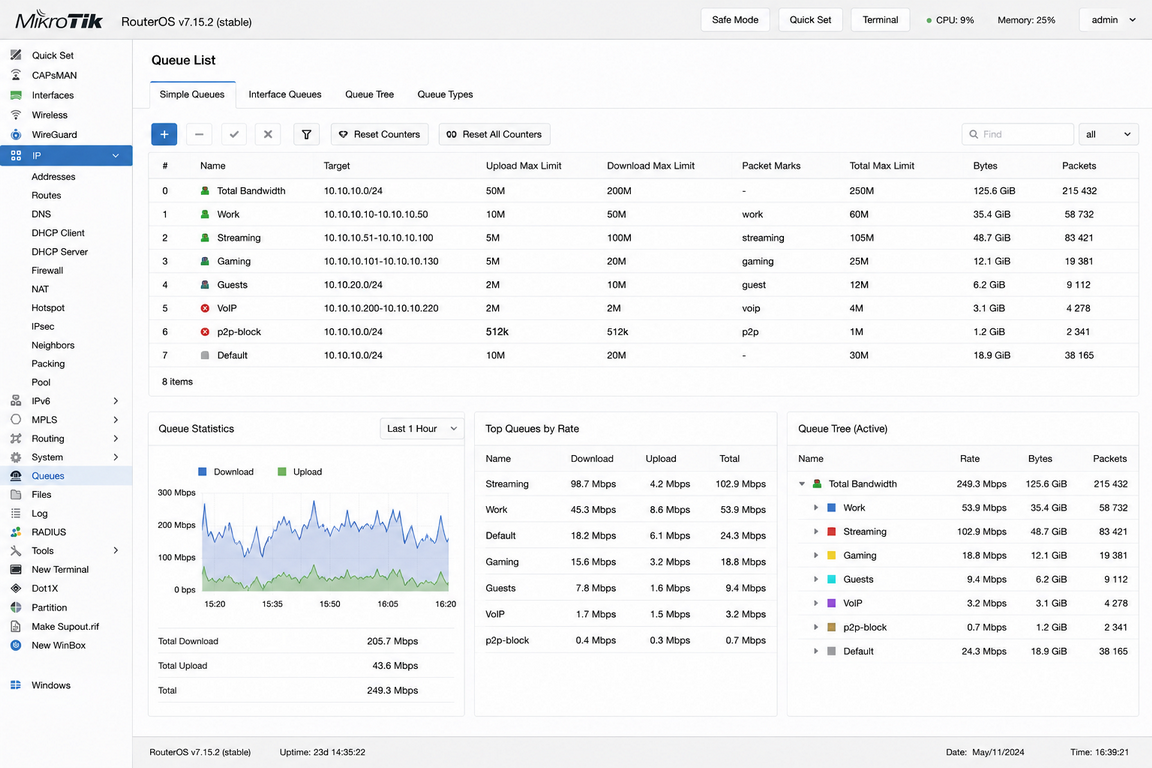
Task: Click Total Bandwidth queue status icon
Action: tap(205, 190)
